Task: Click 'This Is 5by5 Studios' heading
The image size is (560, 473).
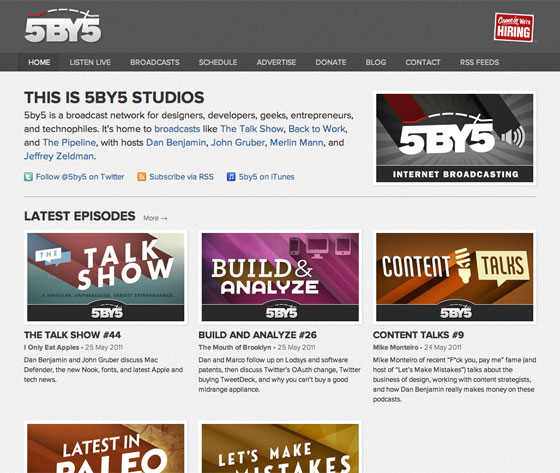Action: pyautogui.click(x=114, y=97)
